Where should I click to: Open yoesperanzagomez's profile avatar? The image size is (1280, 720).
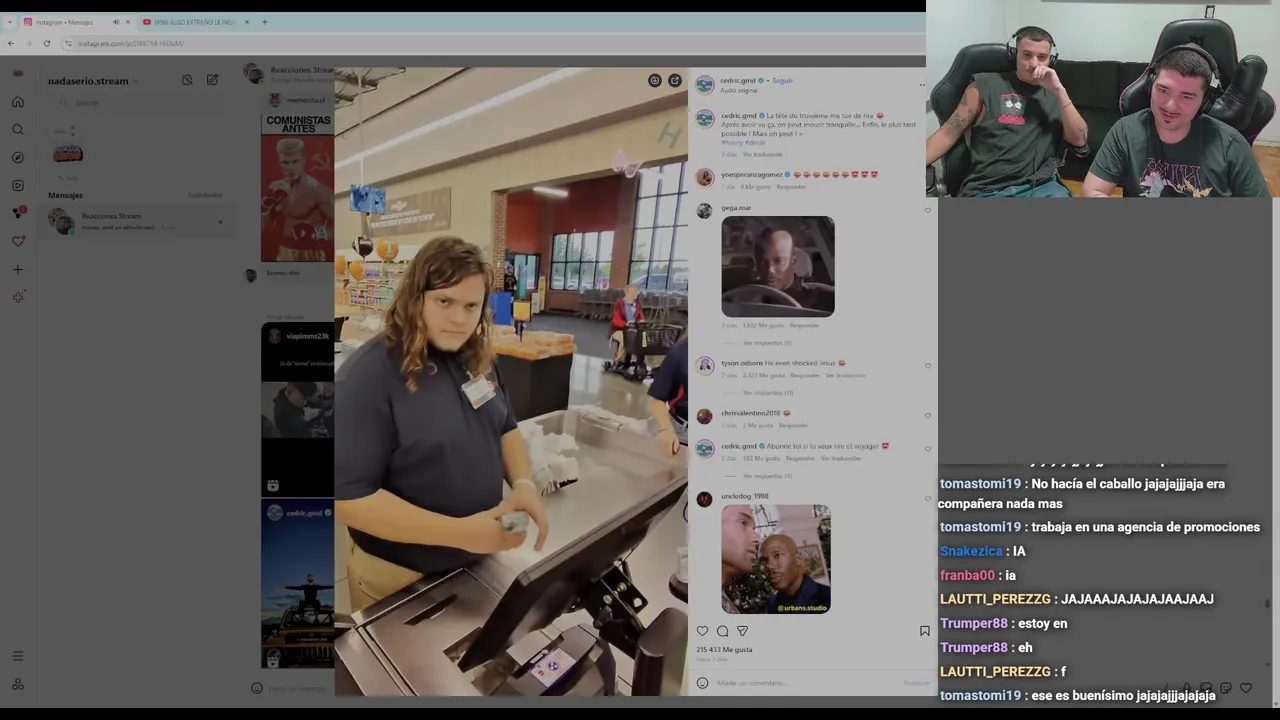705,178
